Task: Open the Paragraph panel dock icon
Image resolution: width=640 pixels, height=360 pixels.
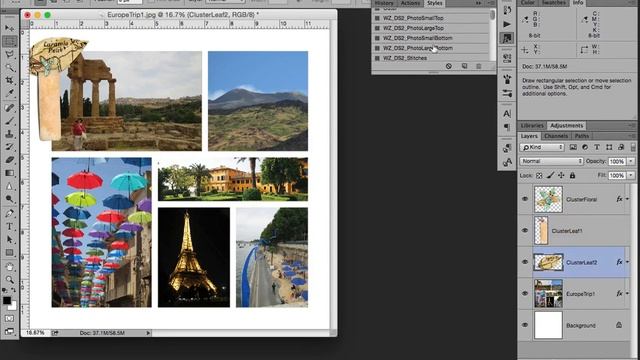Action: [507, 127]
